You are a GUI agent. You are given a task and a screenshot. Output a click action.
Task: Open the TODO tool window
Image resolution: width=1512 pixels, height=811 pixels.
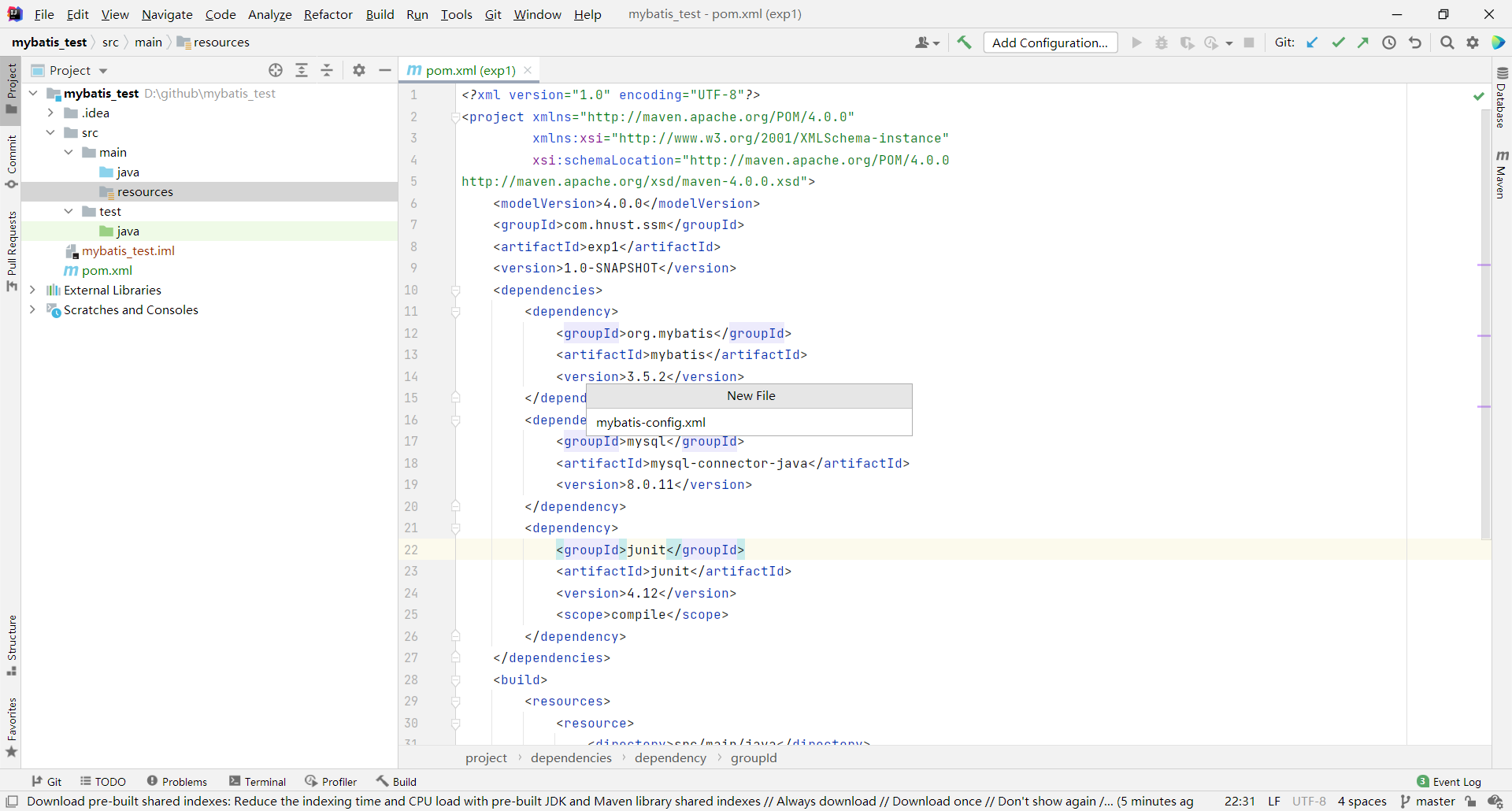click(x=103, y=781)
